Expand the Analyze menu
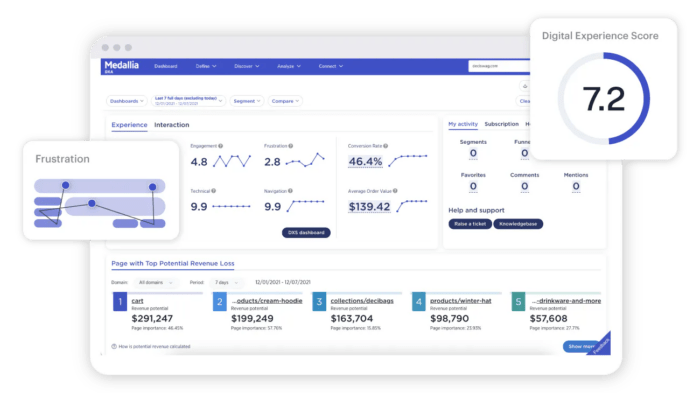This screenshot has width=700, height=393. click(289, 66)
